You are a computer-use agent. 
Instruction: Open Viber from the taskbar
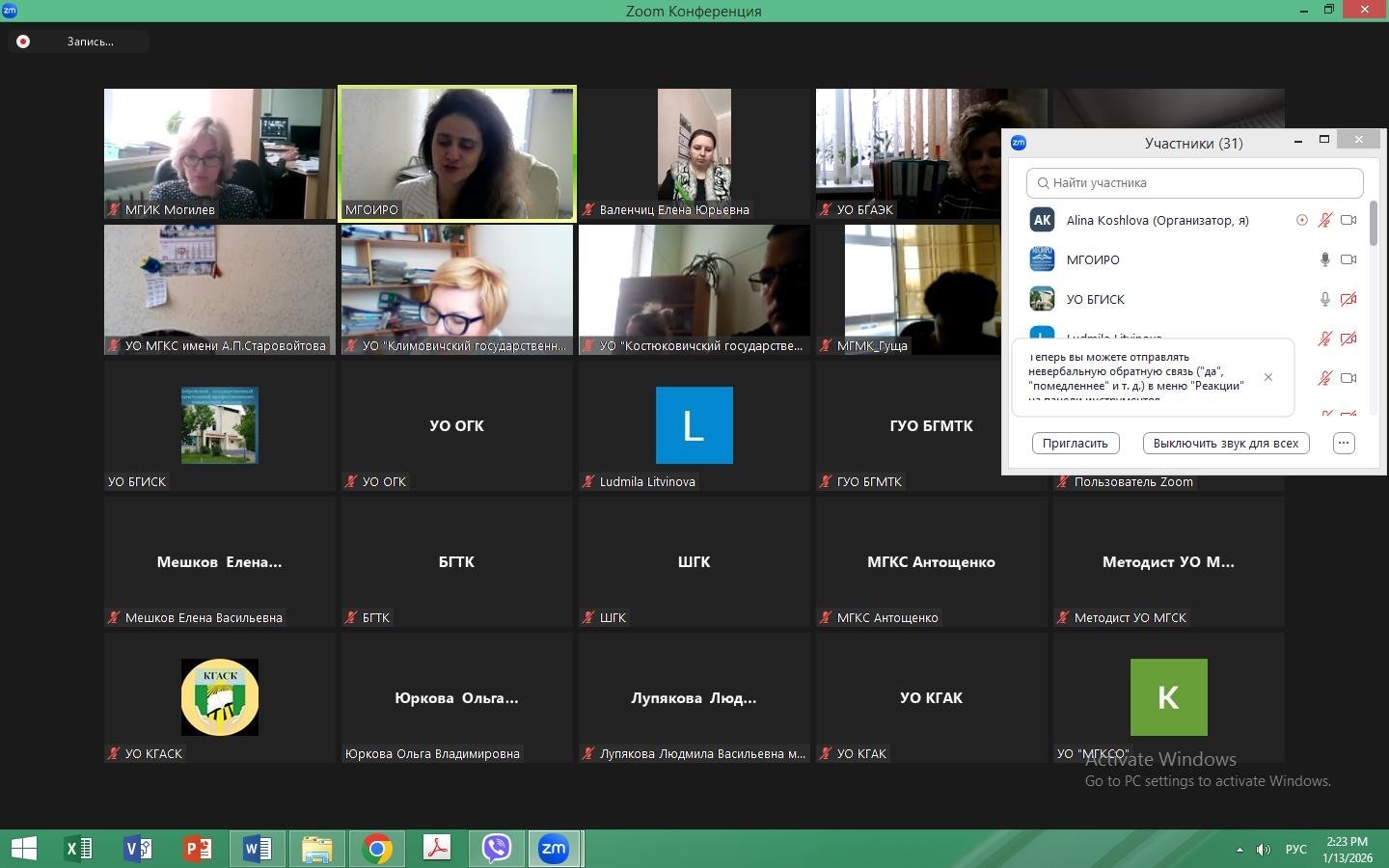pyautogui.click(x=497, y=849)
